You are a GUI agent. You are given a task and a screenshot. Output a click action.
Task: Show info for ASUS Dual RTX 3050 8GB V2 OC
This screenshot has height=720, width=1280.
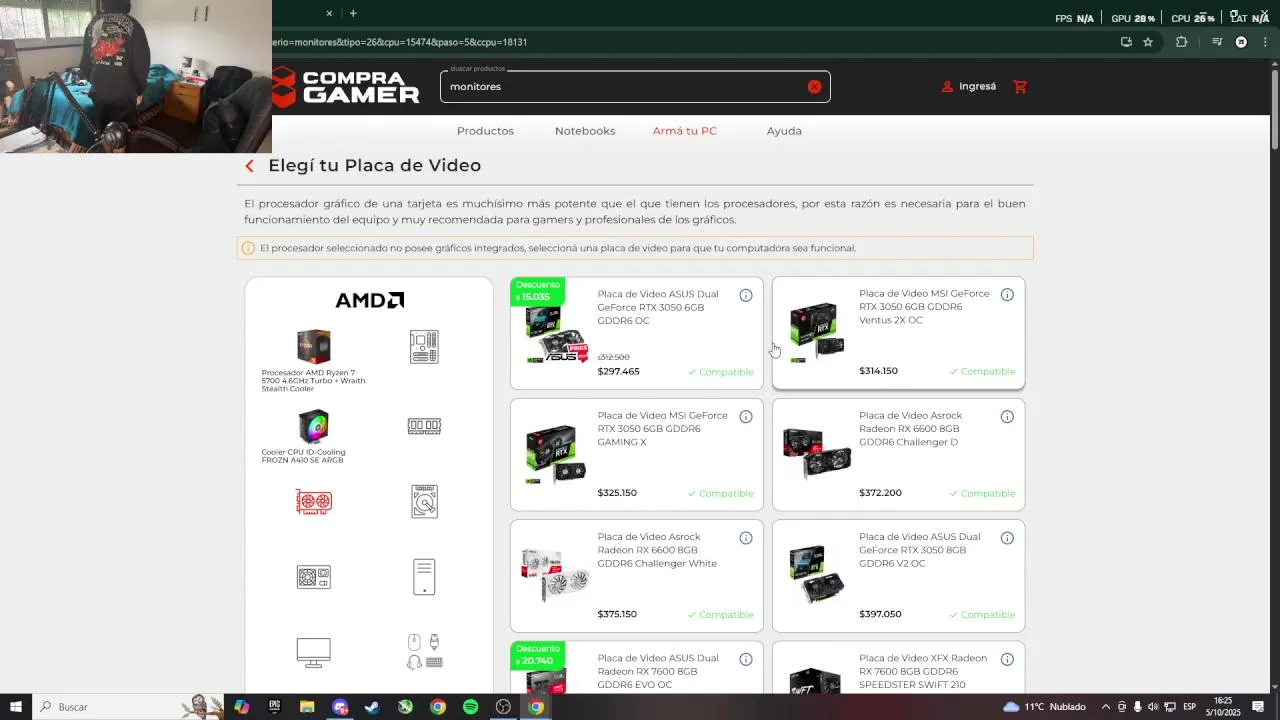click(x=1007, y=538)
